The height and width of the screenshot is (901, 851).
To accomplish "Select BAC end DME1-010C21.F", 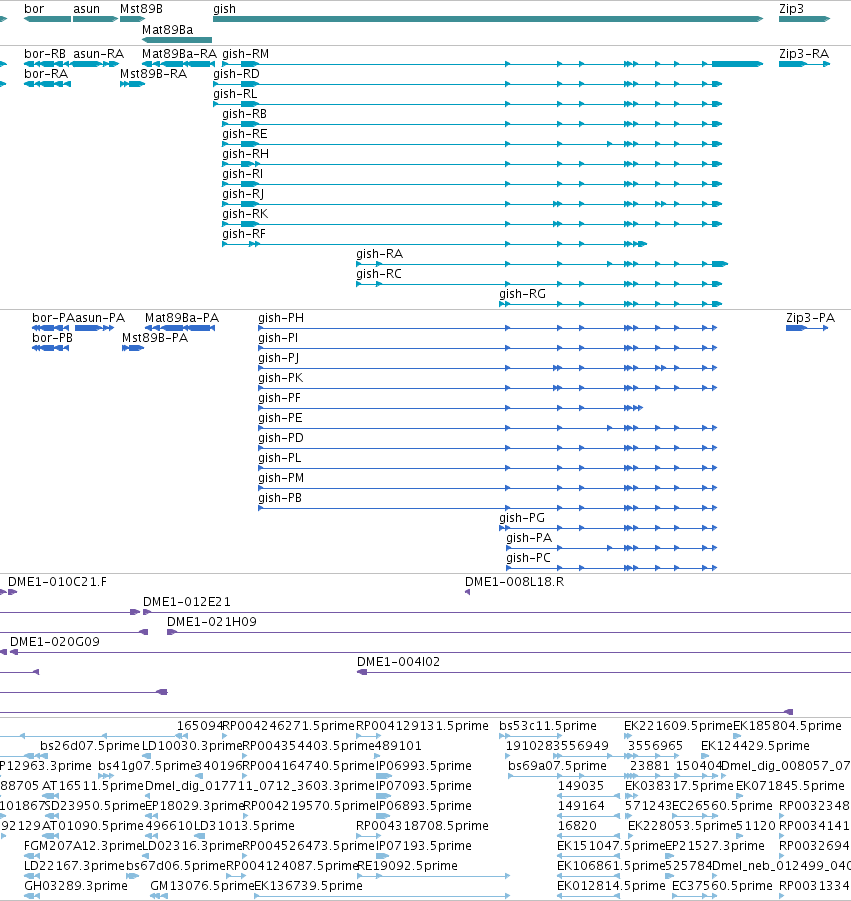I will click(x=57, y=582).
